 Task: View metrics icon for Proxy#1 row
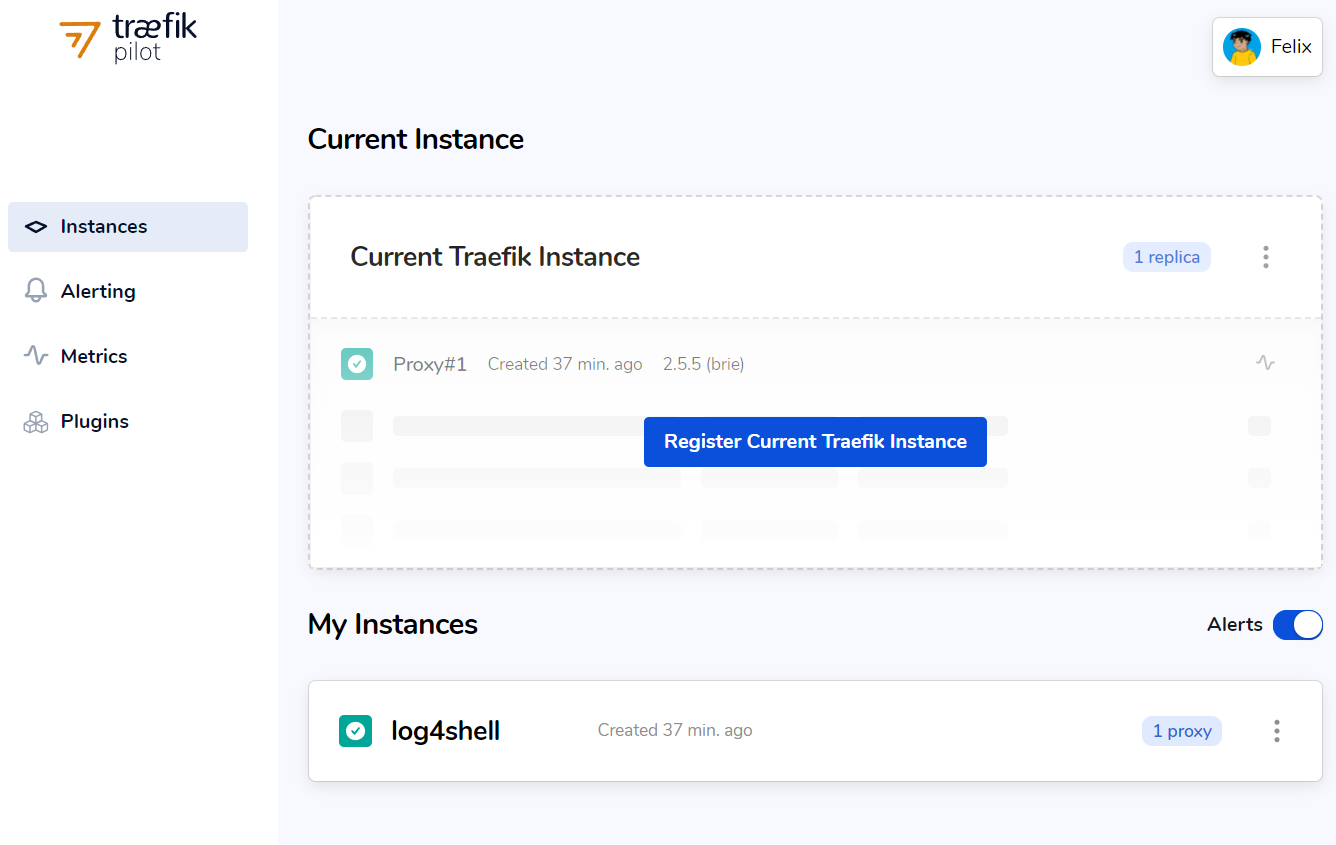(x=1265, y=363)
